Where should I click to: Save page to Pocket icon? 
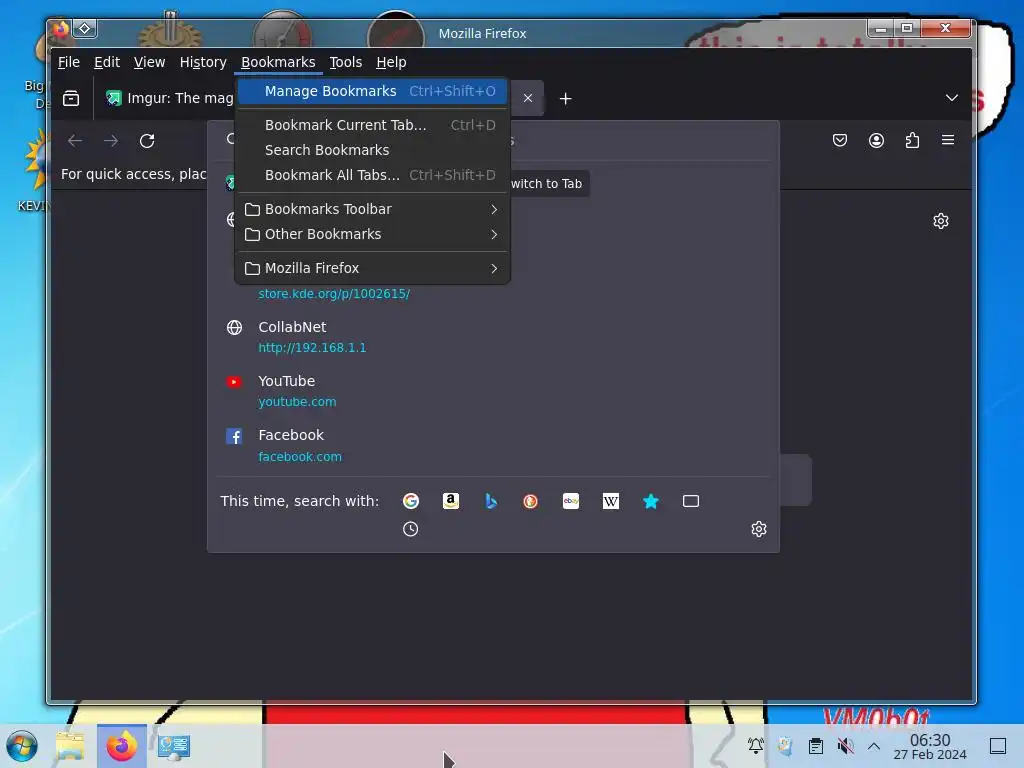[x=840, y=140]
